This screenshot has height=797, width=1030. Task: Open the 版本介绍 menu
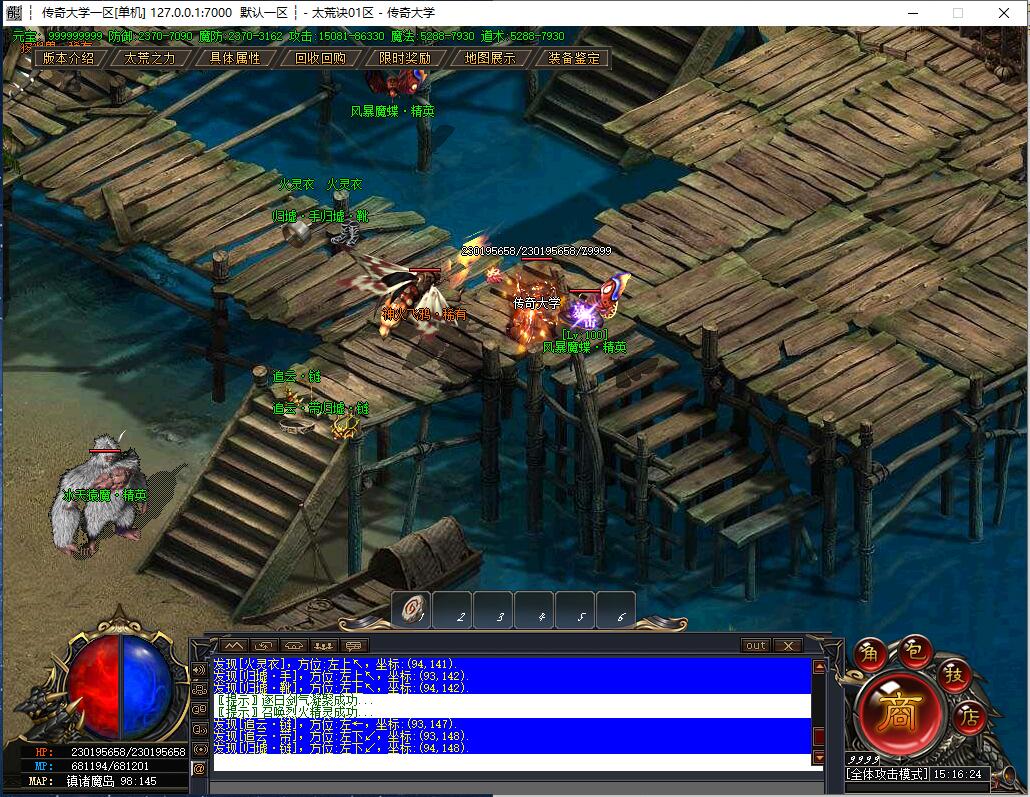pyautogui.click(x=68, y=58)
